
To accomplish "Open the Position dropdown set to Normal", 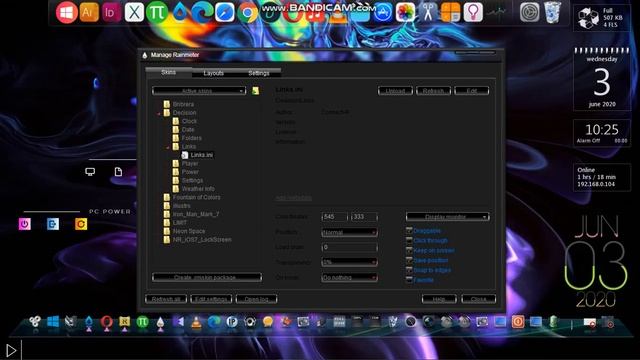I will tap(349, 232).
